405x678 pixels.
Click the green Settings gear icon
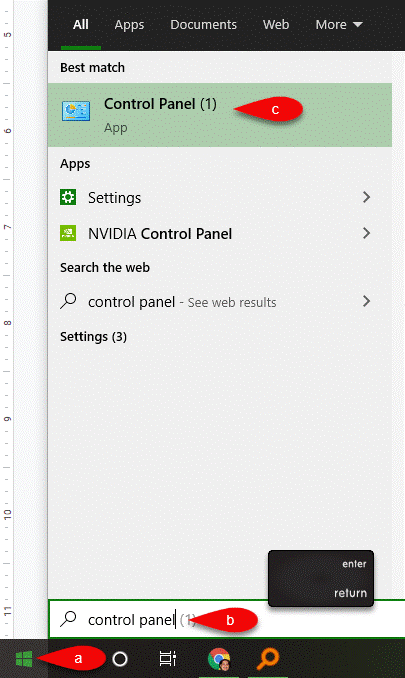pyautogui.click(x=68, y=197)
